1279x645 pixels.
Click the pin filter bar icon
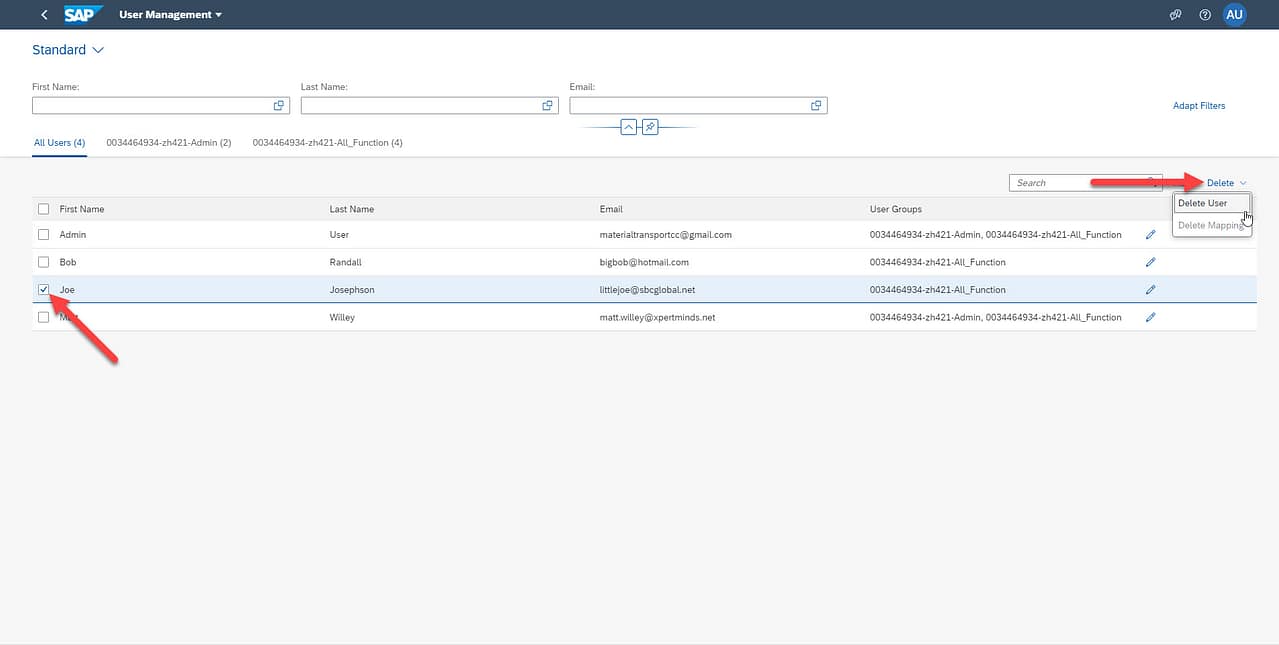(x=650, y=126)
